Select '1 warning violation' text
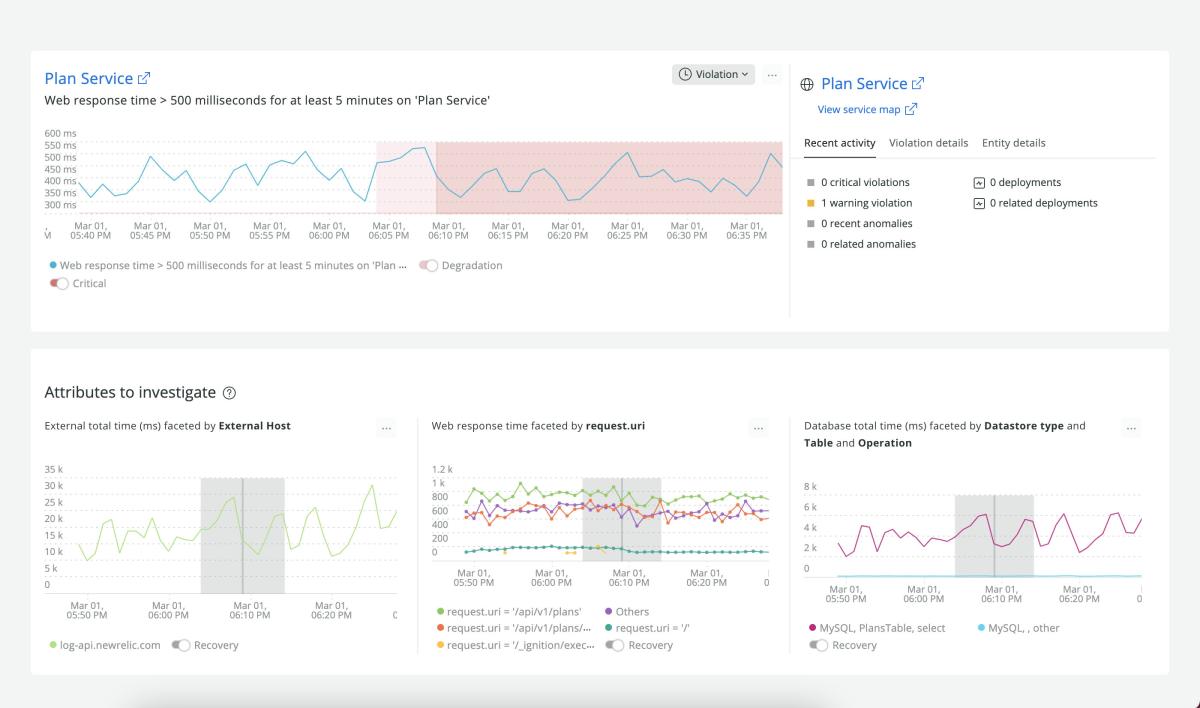The width and height of the screenshot is (1200, 708). (866, 203)
